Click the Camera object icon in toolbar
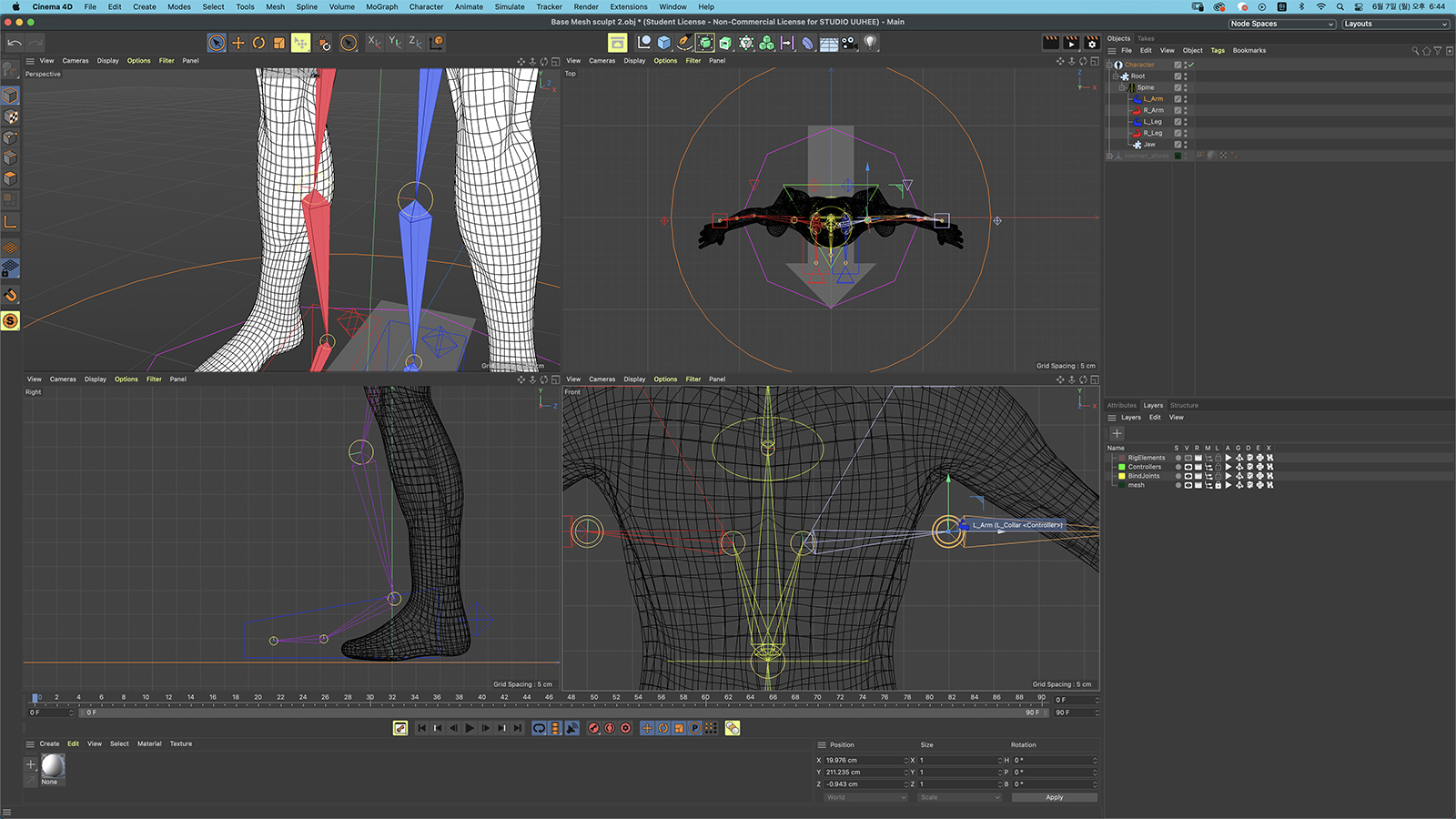This screenshot has width=1456, height=819. [x=849, y=43]
